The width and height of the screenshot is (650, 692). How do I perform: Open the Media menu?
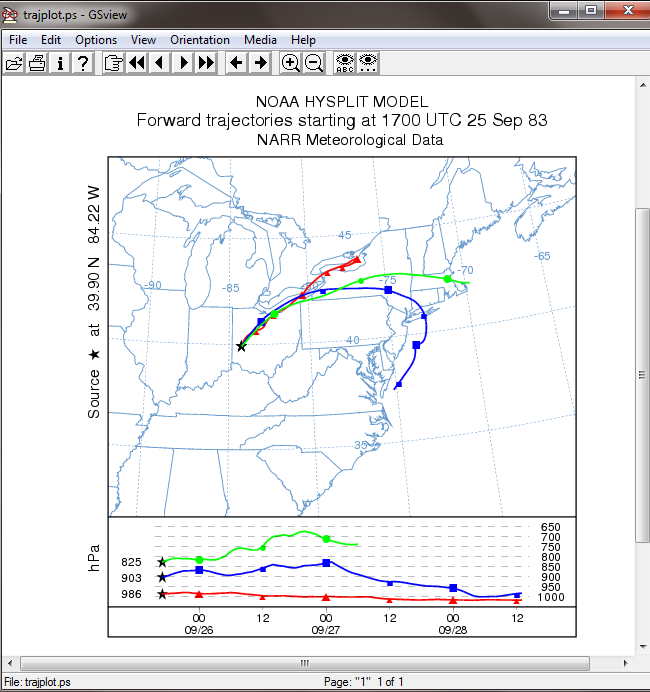(x=260, y=40)
